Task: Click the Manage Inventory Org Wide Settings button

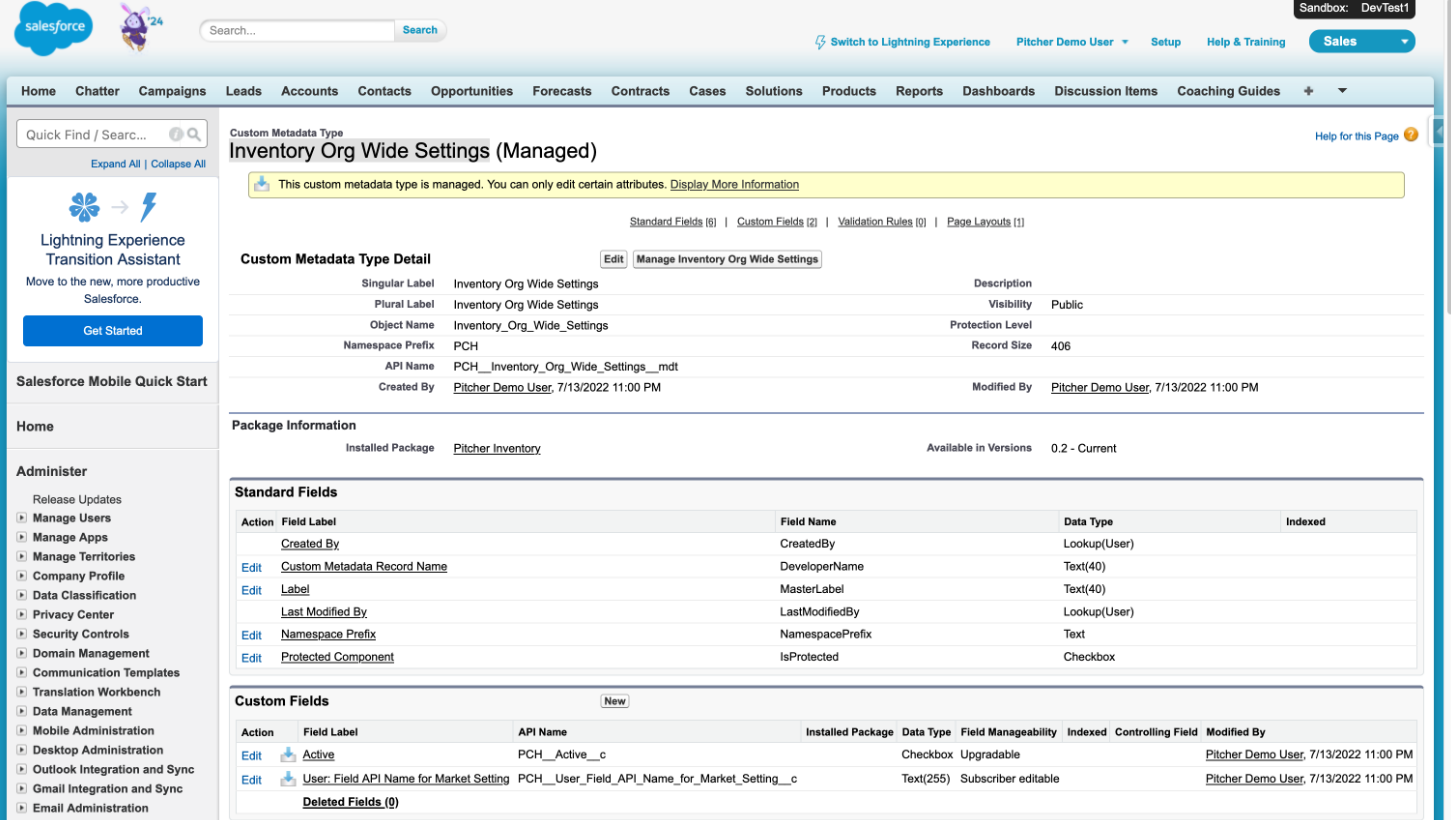Action: tap(727, 259)
